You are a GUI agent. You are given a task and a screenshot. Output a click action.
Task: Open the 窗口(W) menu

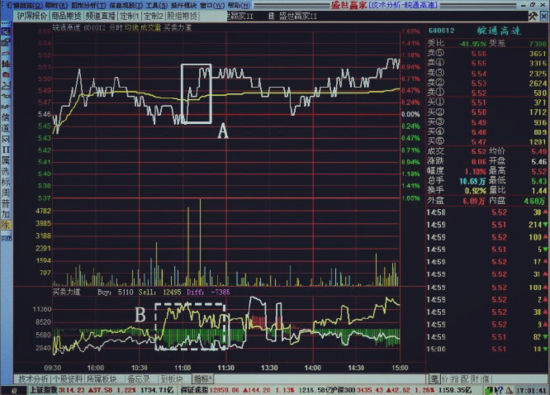click(x=213, y=6)
